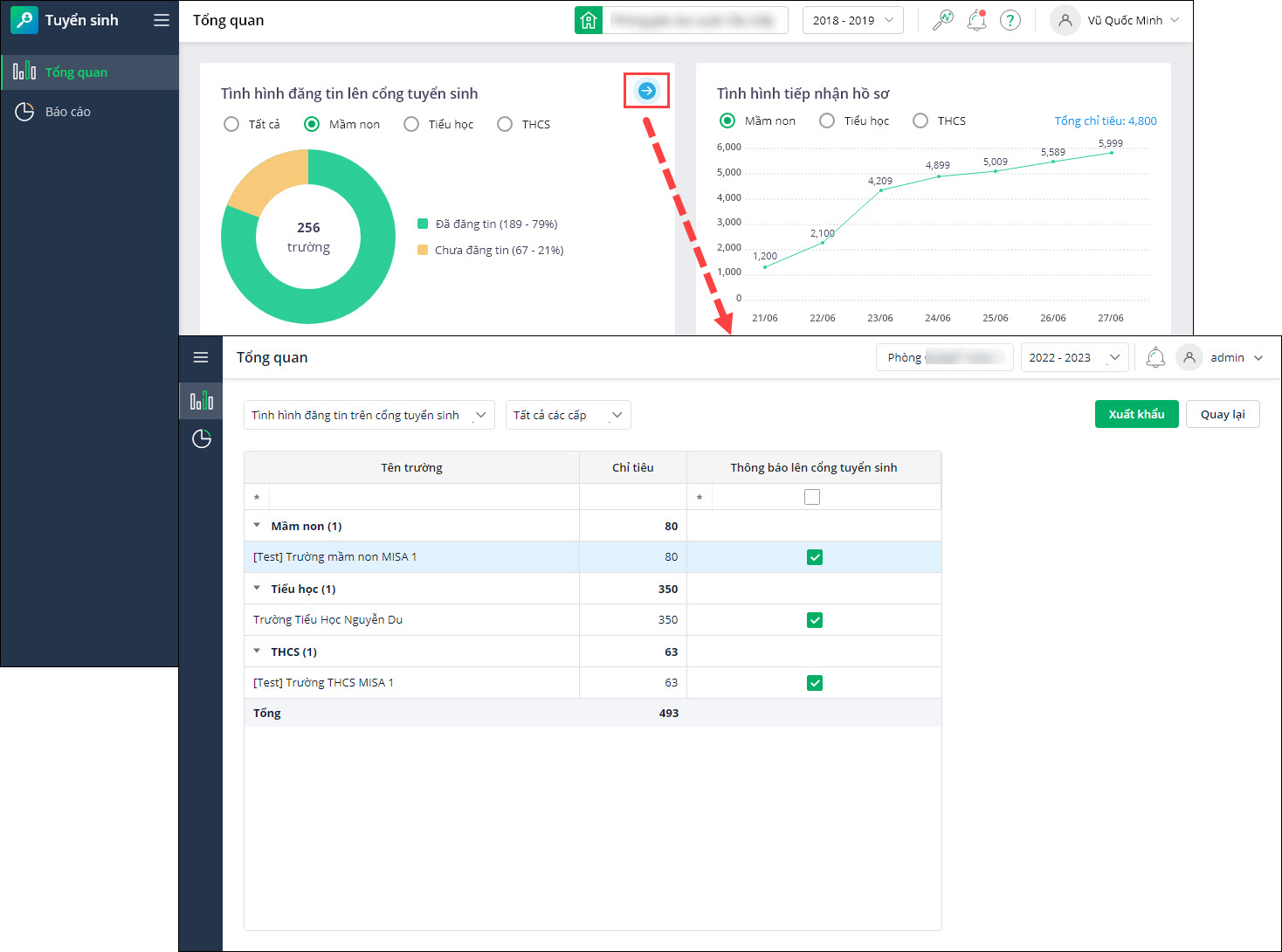Click the Xuất khẩu button
1282x952 pixels.
pos(1136,414)
